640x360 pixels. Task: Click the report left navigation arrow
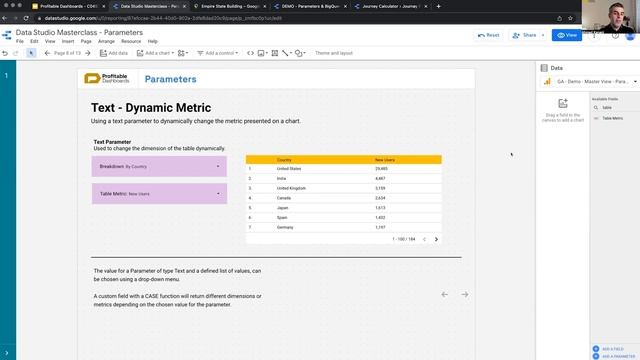[x=444, y=294]
